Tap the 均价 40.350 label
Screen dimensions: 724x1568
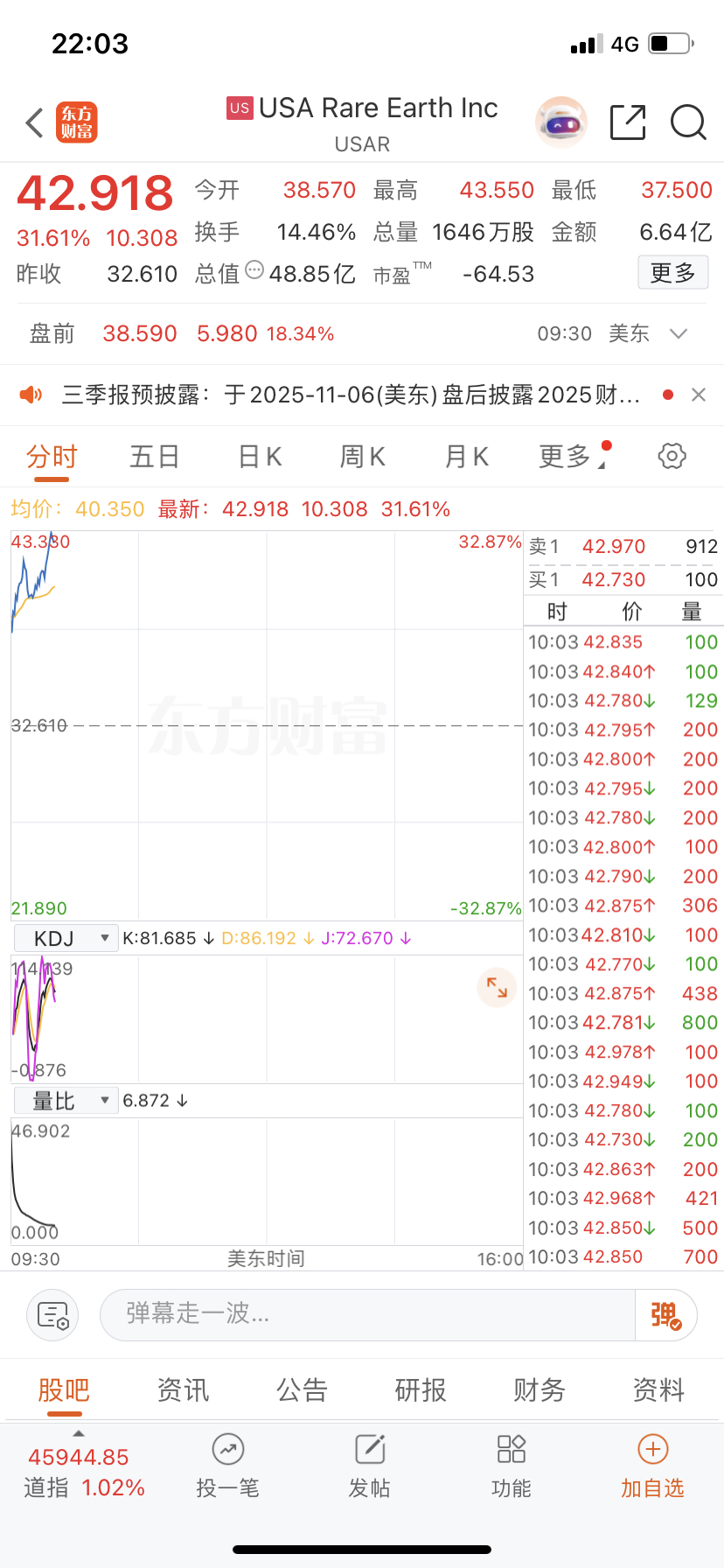[x=78, y=509]
